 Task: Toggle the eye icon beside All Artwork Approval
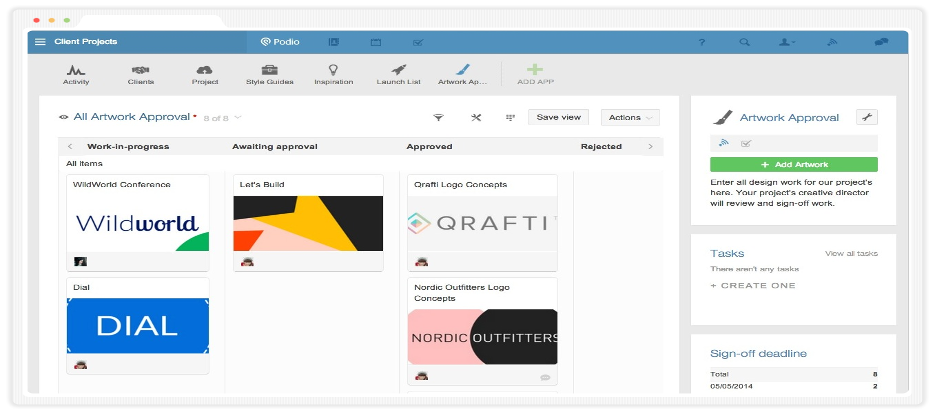64,118
